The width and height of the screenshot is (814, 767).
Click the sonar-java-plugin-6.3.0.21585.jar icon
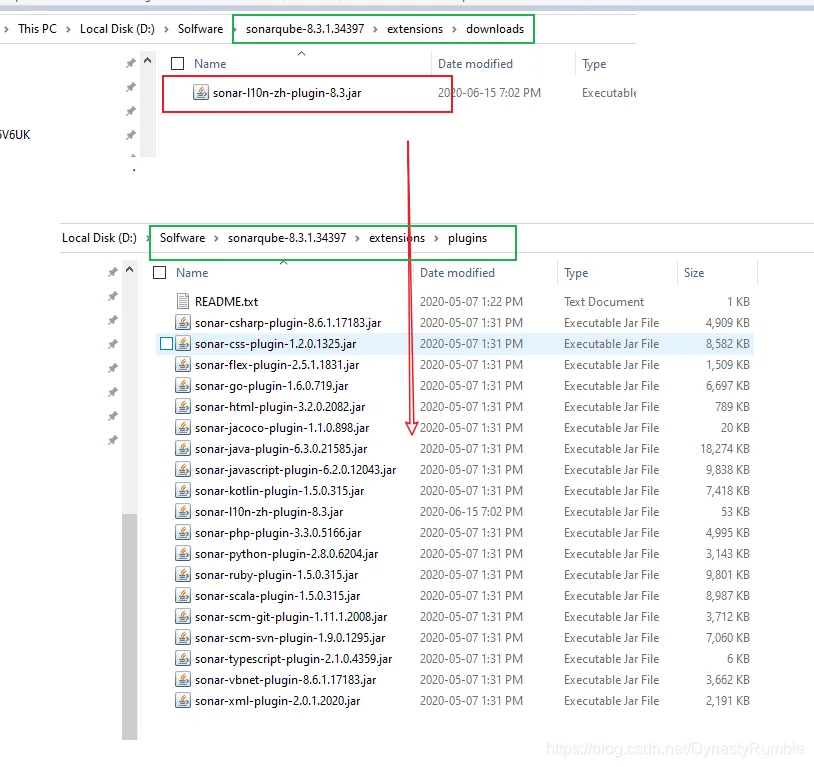pyautogui.click(x=183, y=449)
